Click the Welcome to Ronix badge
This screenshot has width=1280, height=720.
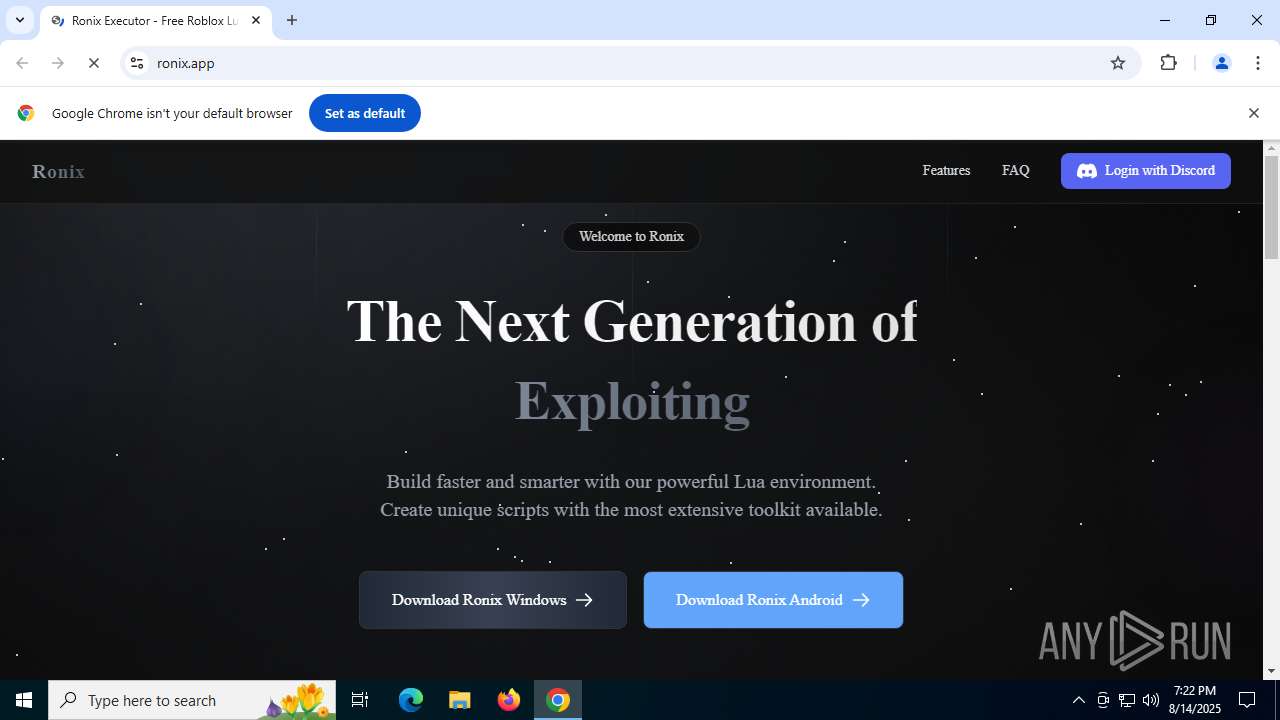631,237
